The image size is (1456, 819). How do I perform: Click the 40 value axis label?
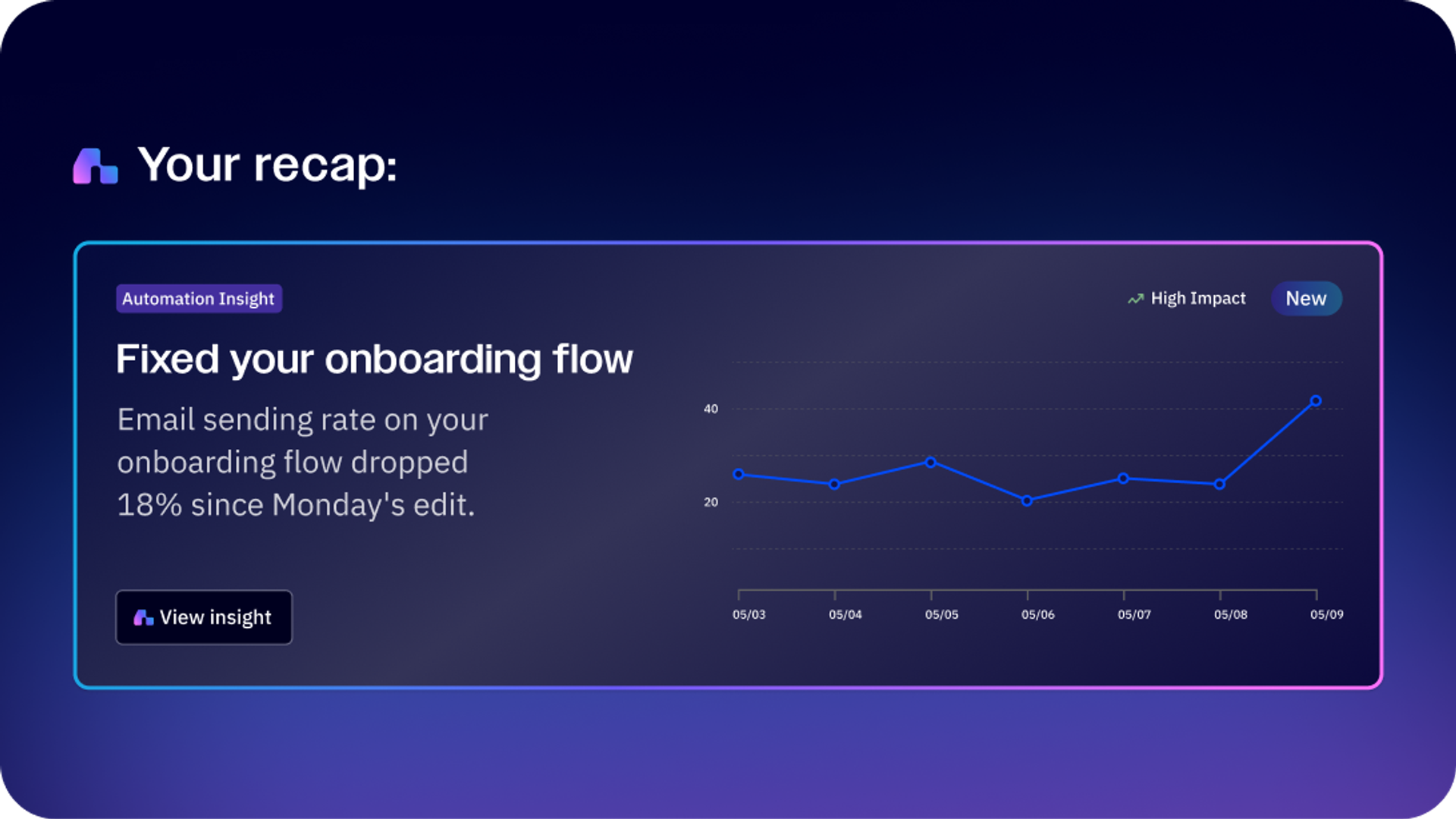[711, 409]
